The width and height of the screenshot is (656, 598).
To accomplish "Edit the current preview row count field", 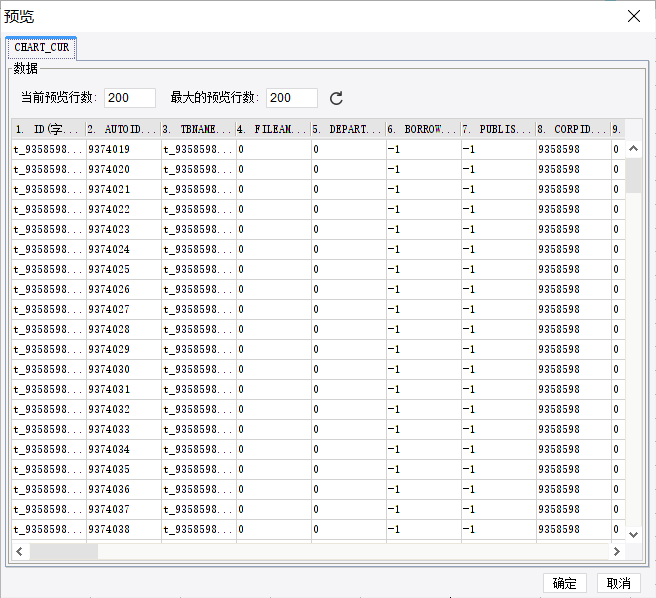I will [x=130, y=98].
